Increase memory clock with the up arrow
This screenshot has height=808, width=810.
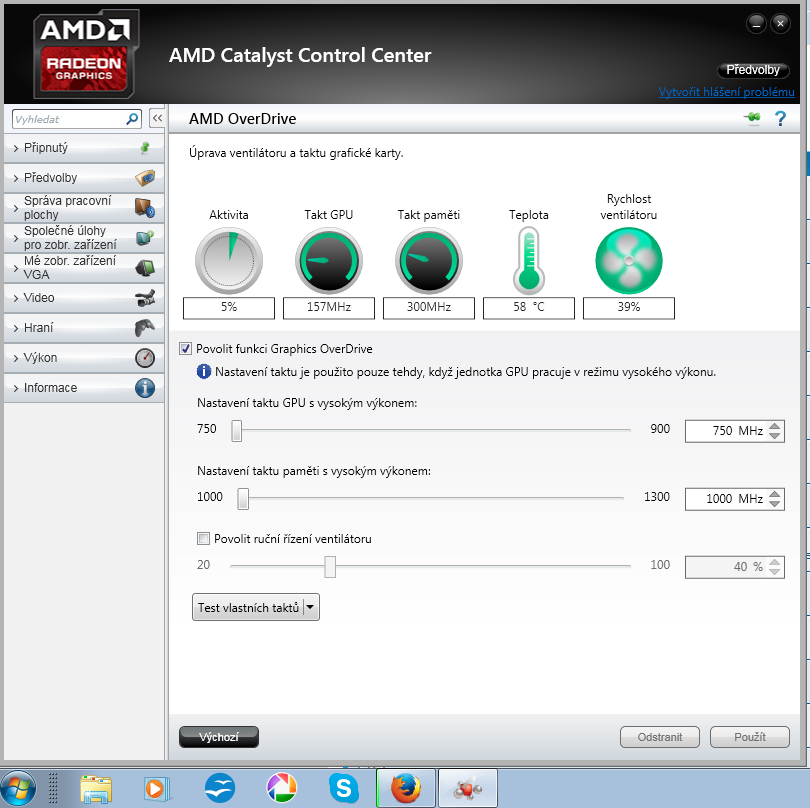(x=774, y=494)
